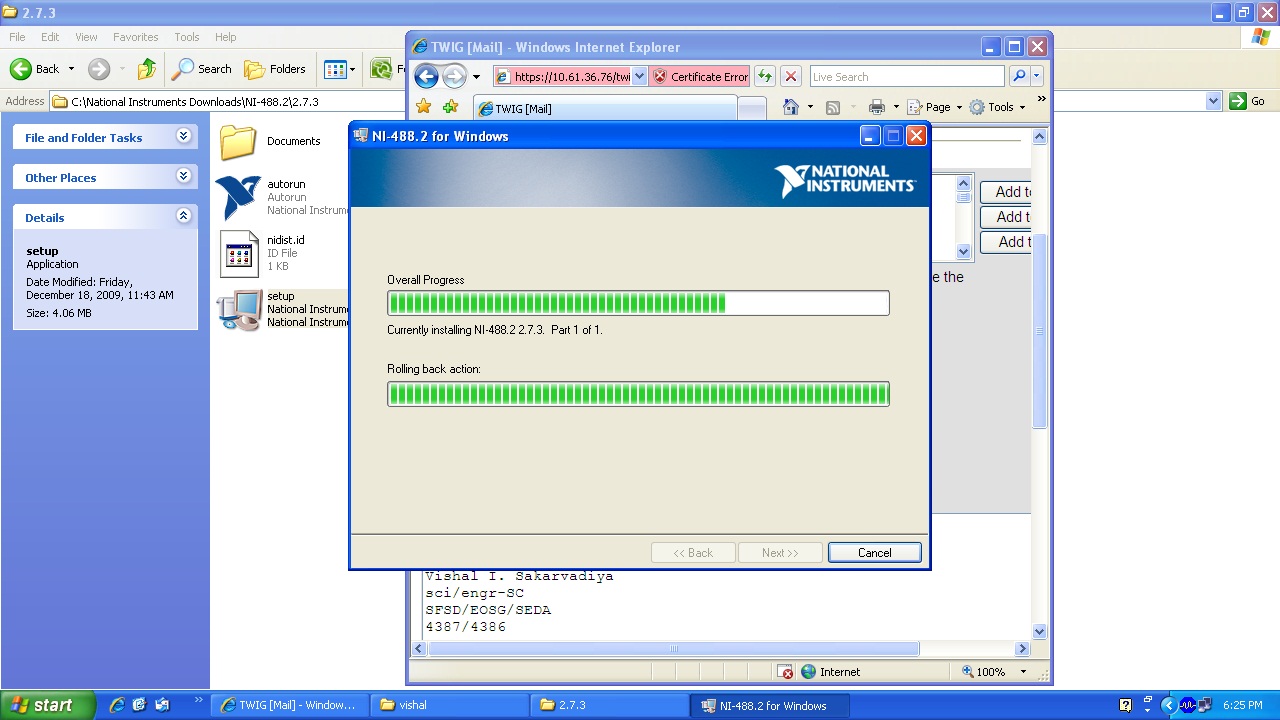Image resolution: width=1280 pixels, height=720 pixels.
Task: Open the File menu in Explorer
Action: click(17, 37)
